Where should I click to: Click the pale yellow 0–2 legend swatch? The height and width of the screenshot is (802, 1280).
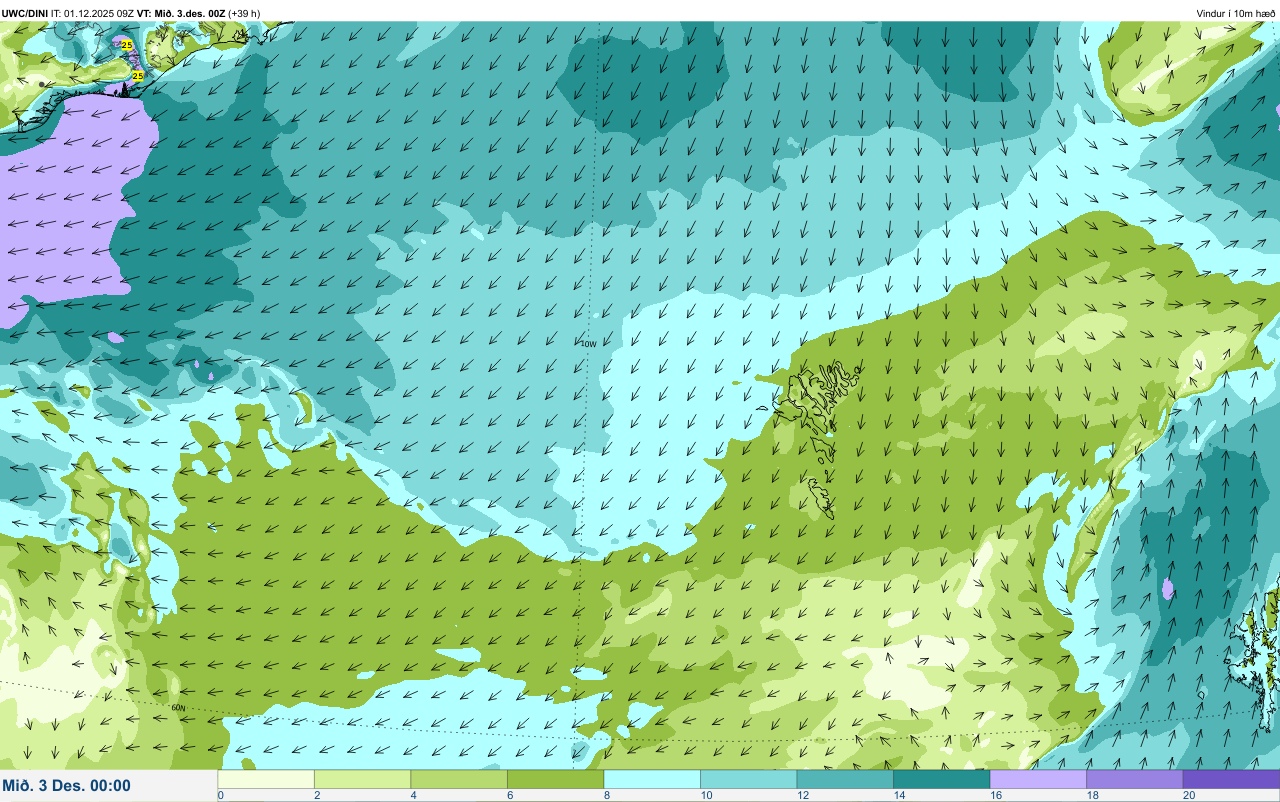coord(266,779)
